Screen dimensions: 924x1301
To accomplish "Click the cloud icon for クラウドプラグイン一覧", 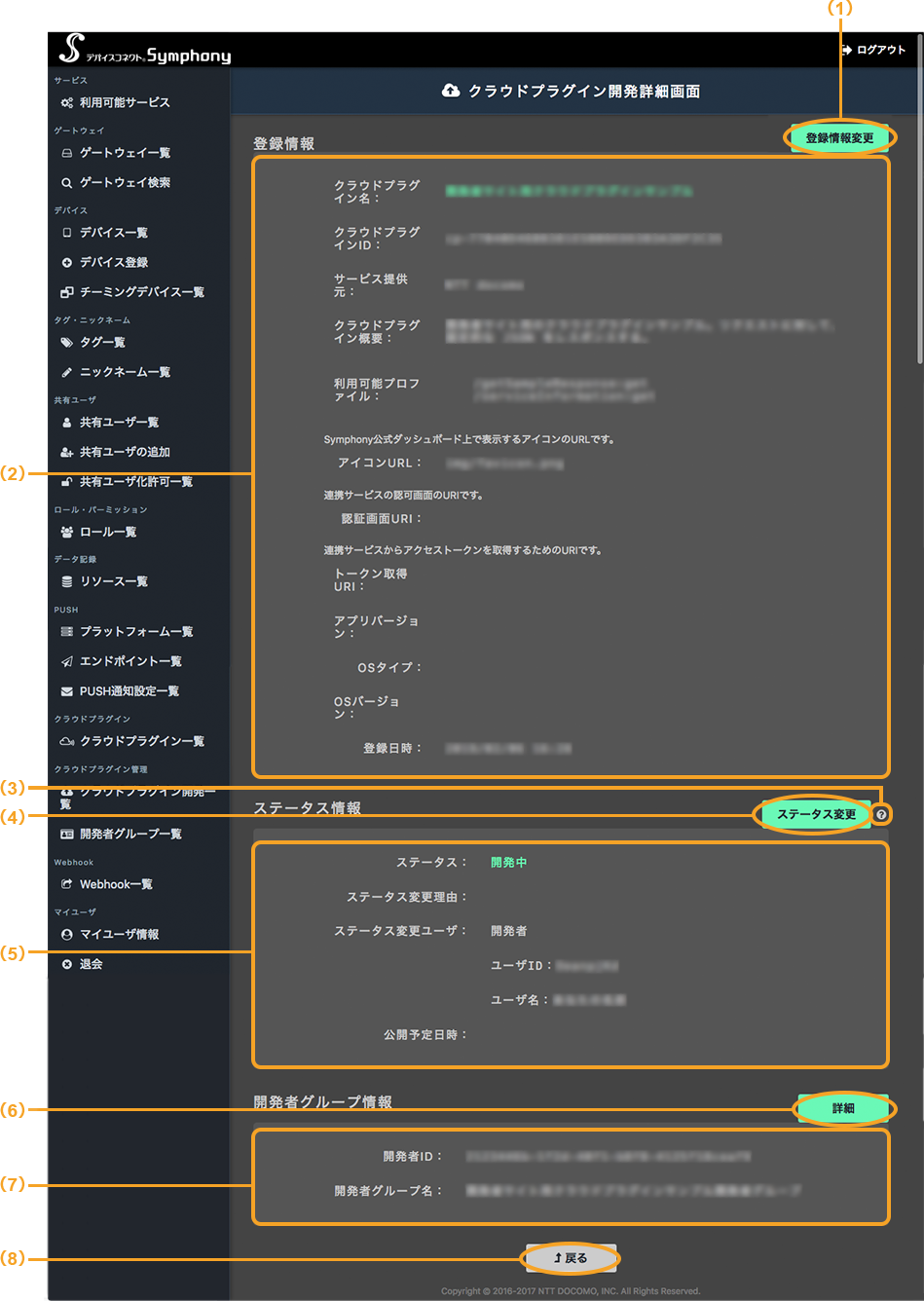I will (x=66, y=741).
